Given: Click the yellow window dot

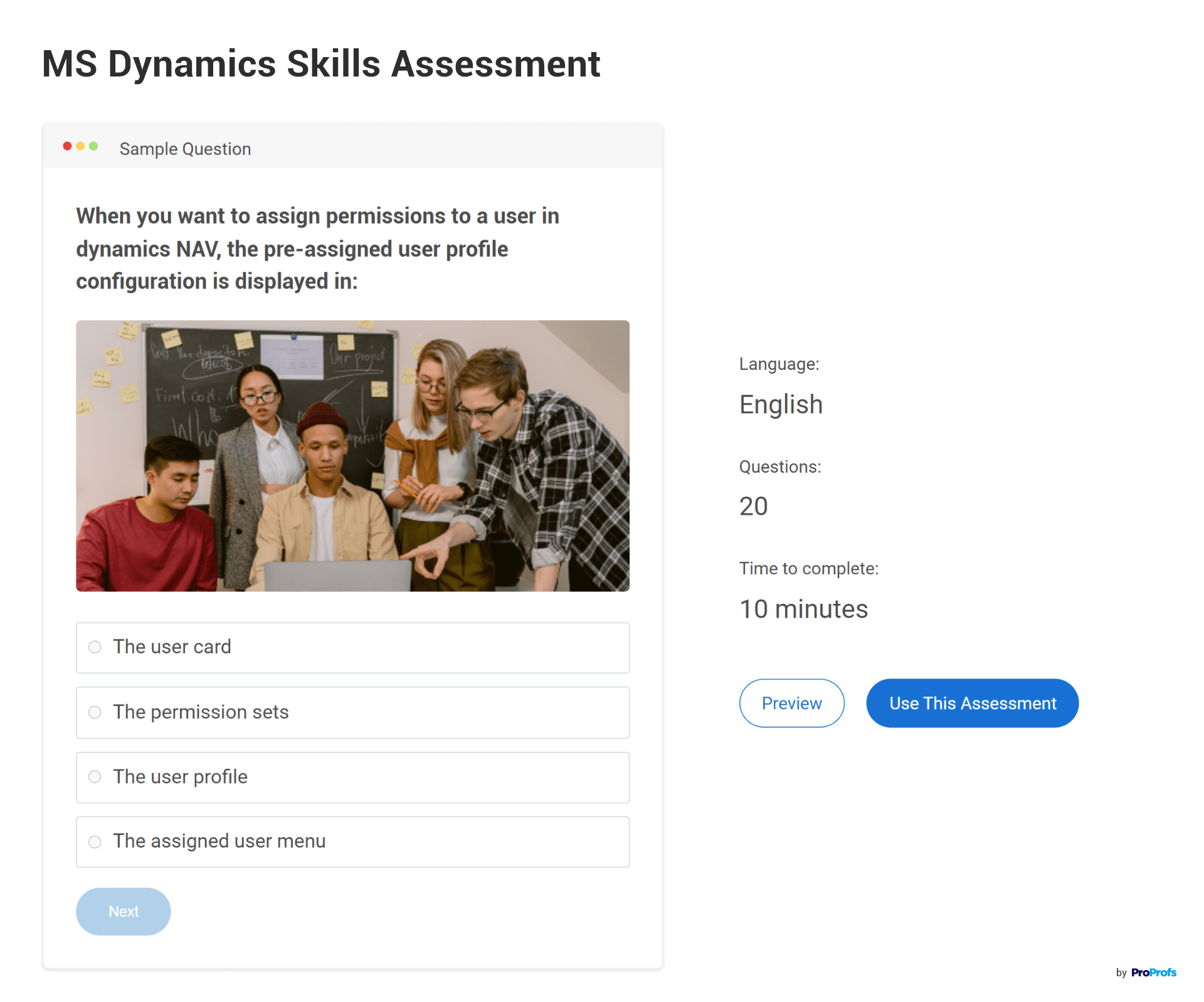Looking at the screenshot, I should click(x=80, y=146).
